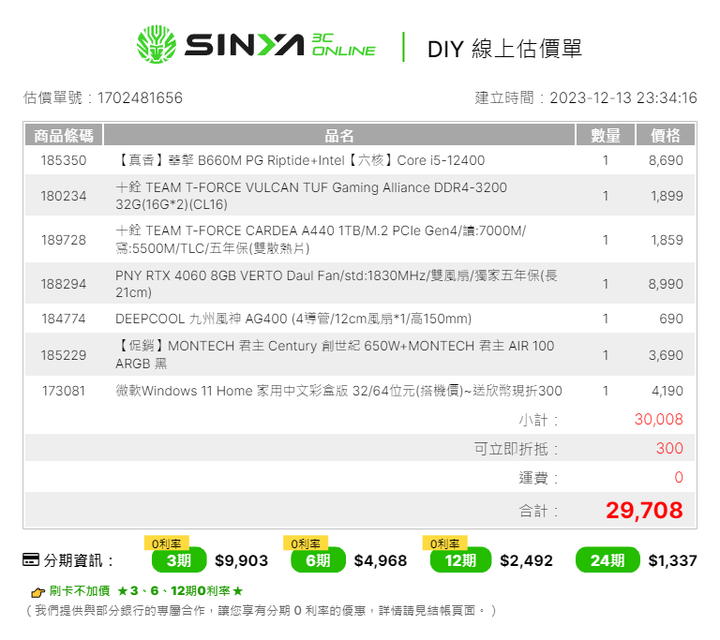Click the shipping fee value 0

(679, 477)
